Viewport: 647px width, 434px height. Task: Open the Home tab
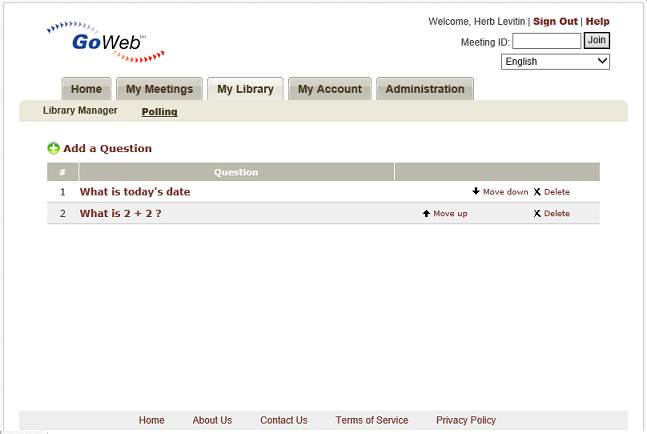click(86, 89)
